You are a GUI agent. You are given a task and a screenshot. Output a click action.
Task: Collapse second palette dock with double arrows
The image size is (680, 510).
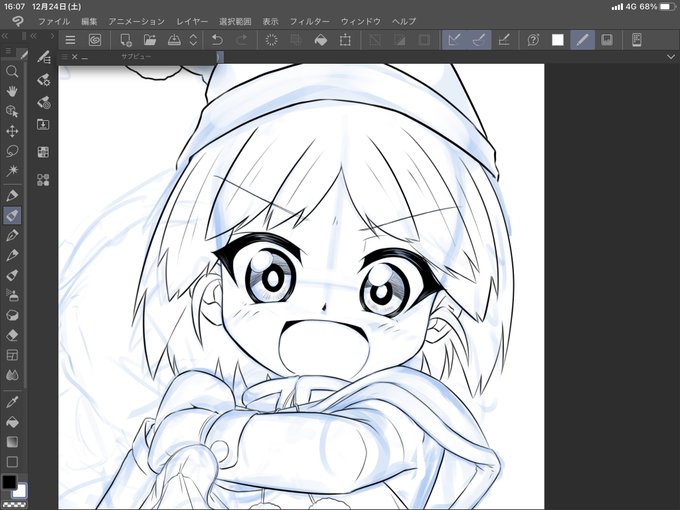(33, 36)
